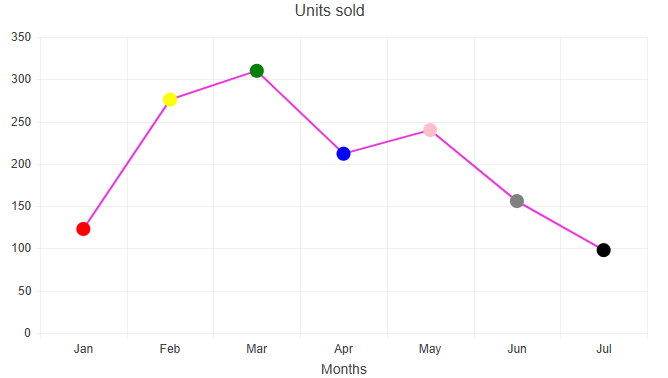Click the red January data point
668x378 pixels.
click(x=83, y=229)
